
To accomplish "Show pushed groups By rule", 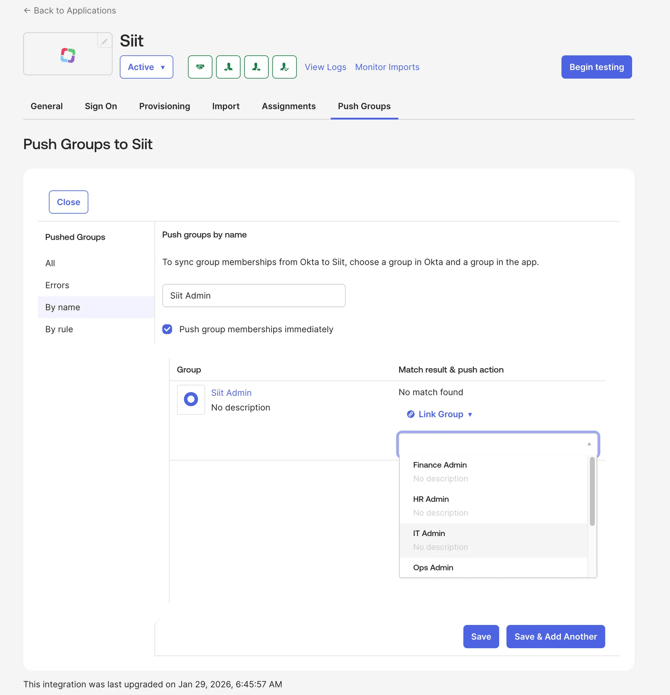I will 59,329.
